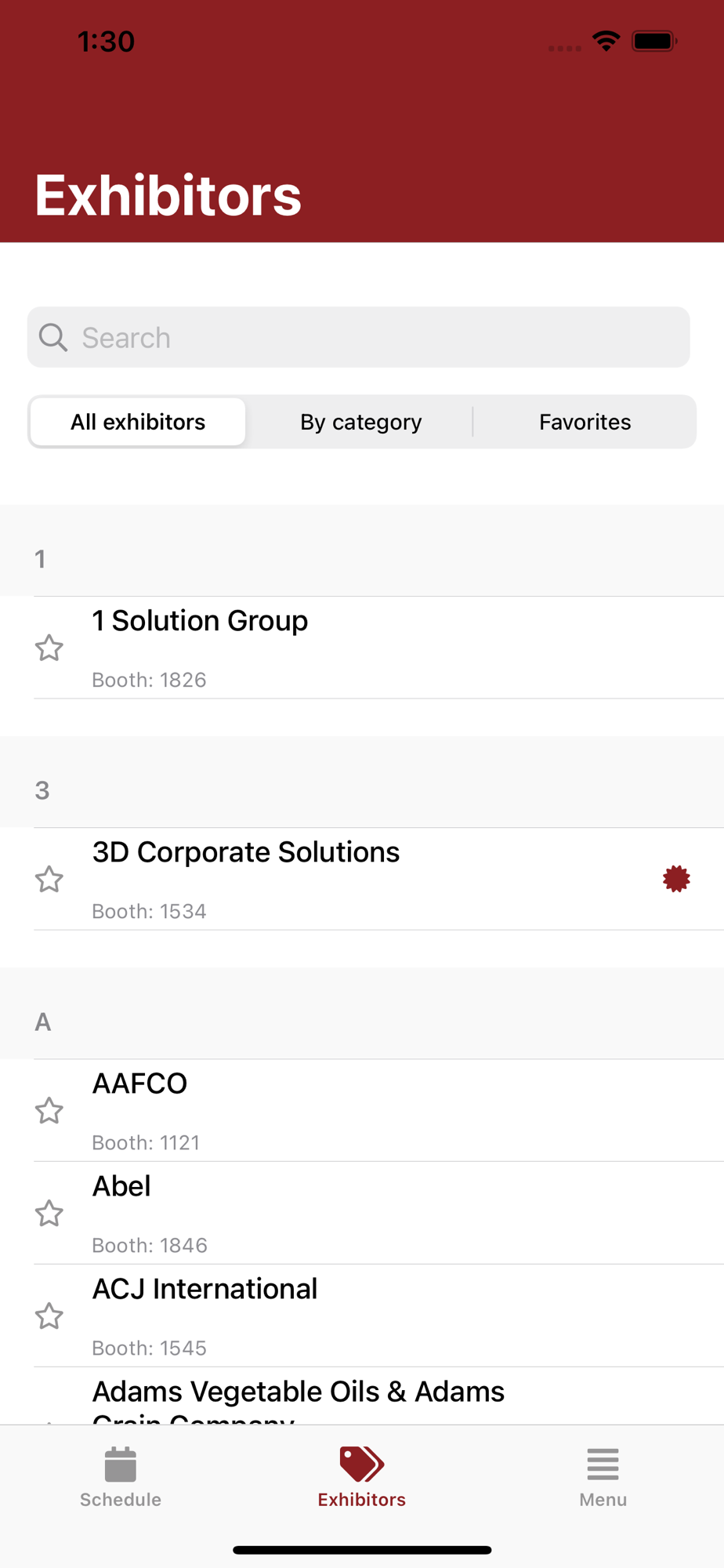Viewport: 724px width, 1568px height.
Task: Favorite 1 Solution Group with star
Action: pos(49,648)
